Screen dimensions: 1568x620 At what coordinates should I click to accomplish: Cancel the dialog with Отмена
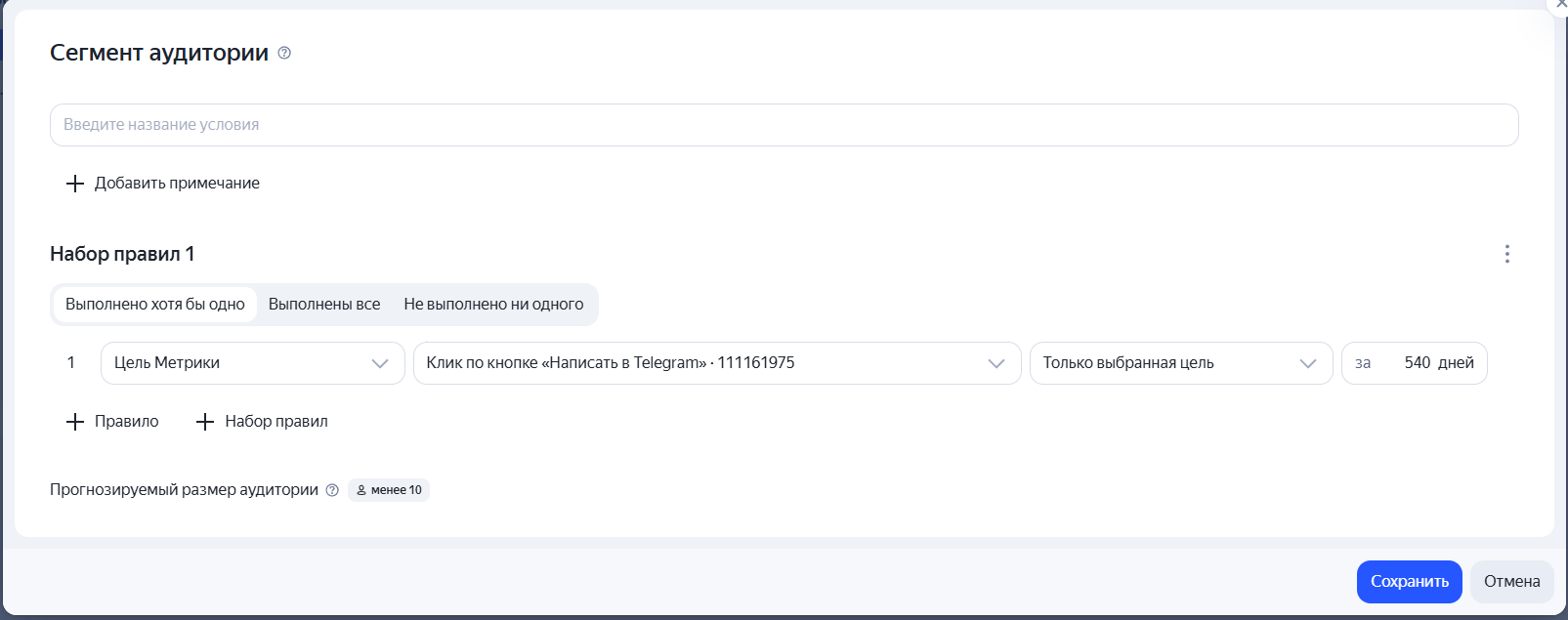pos(1512,582)
